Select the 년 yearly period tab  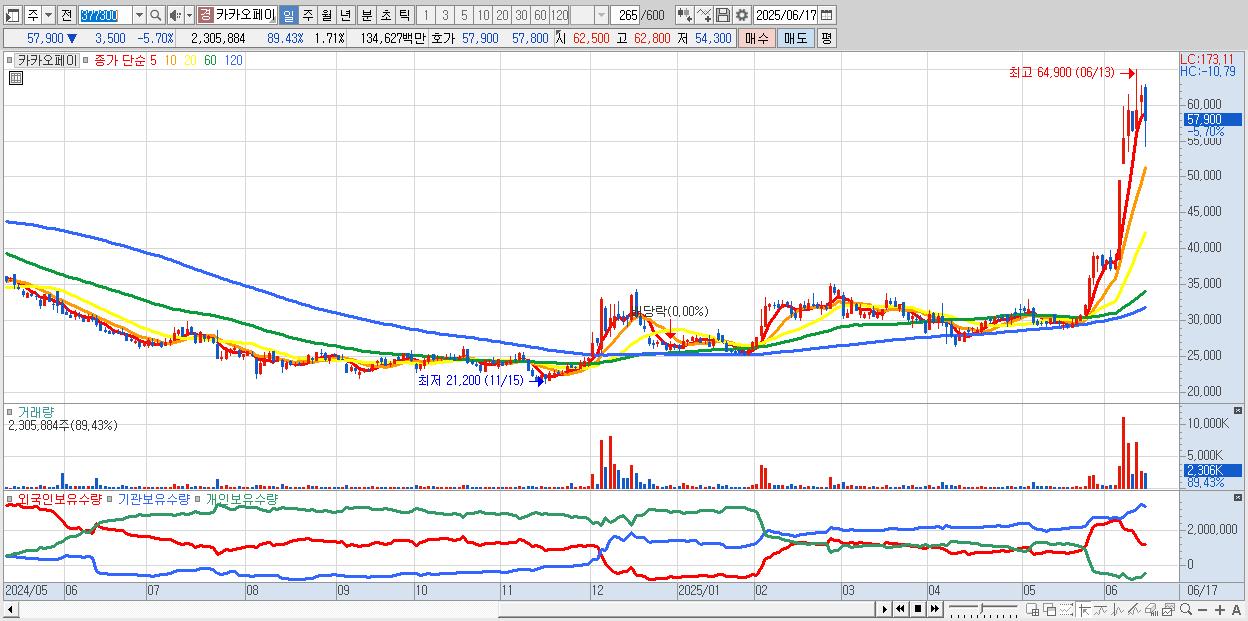(x=345, y=15)
